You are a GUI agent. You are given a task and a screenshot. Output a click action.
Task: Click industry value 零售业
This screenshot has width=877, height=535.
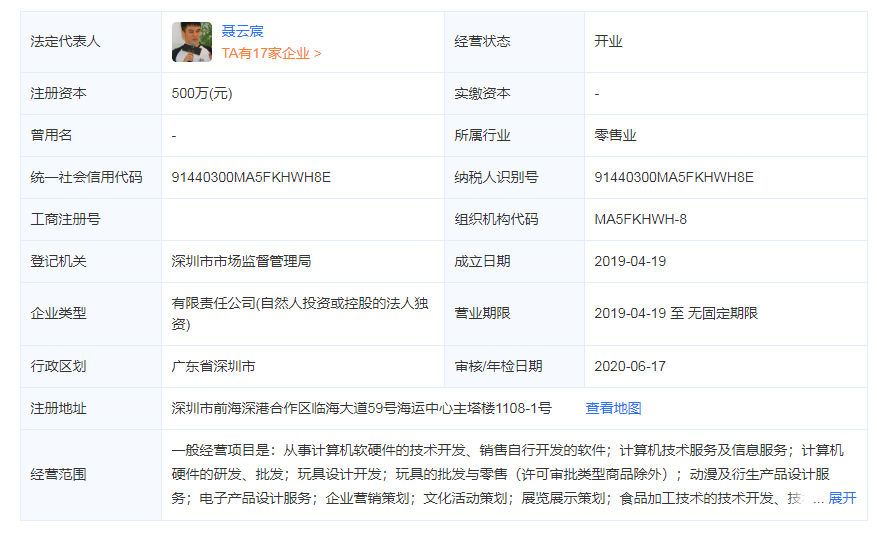tap(615, 135)
